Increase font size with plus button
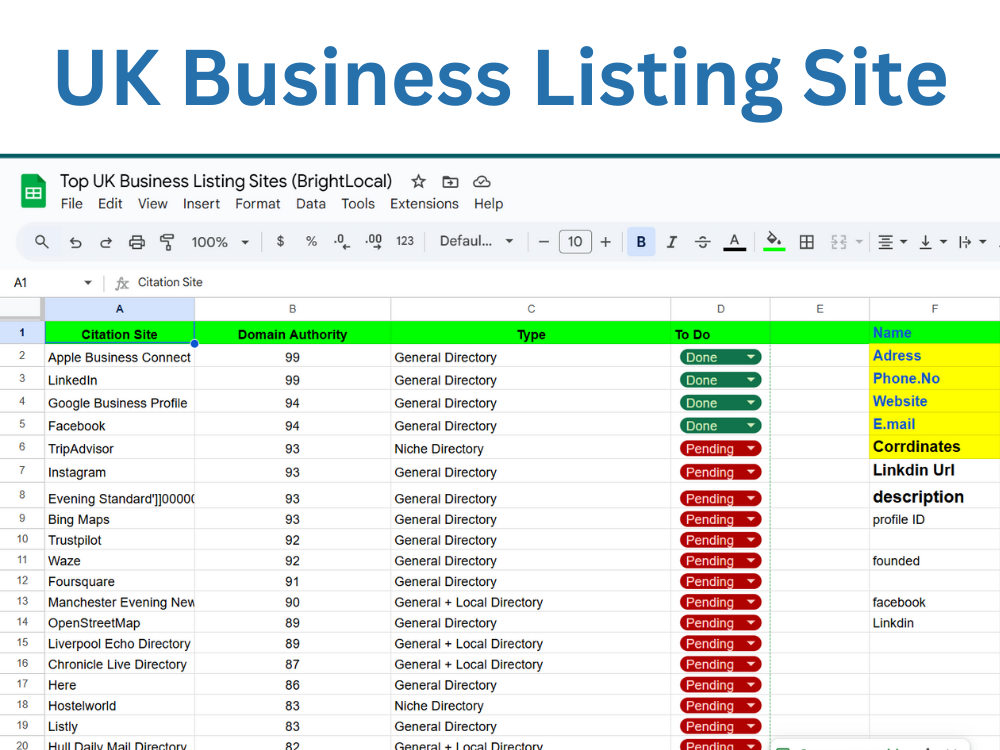Image resolution: width=1000 pixels, height=750 pixels. click(606, 242)
